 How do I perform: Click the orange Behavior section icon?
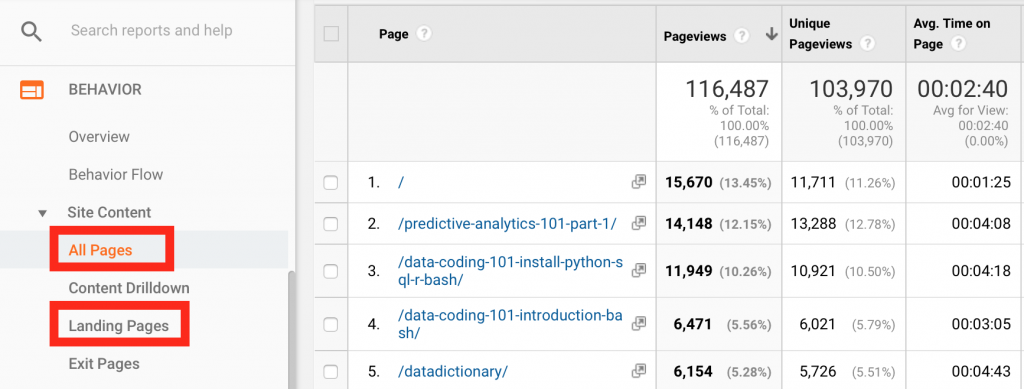coord(31,89)
